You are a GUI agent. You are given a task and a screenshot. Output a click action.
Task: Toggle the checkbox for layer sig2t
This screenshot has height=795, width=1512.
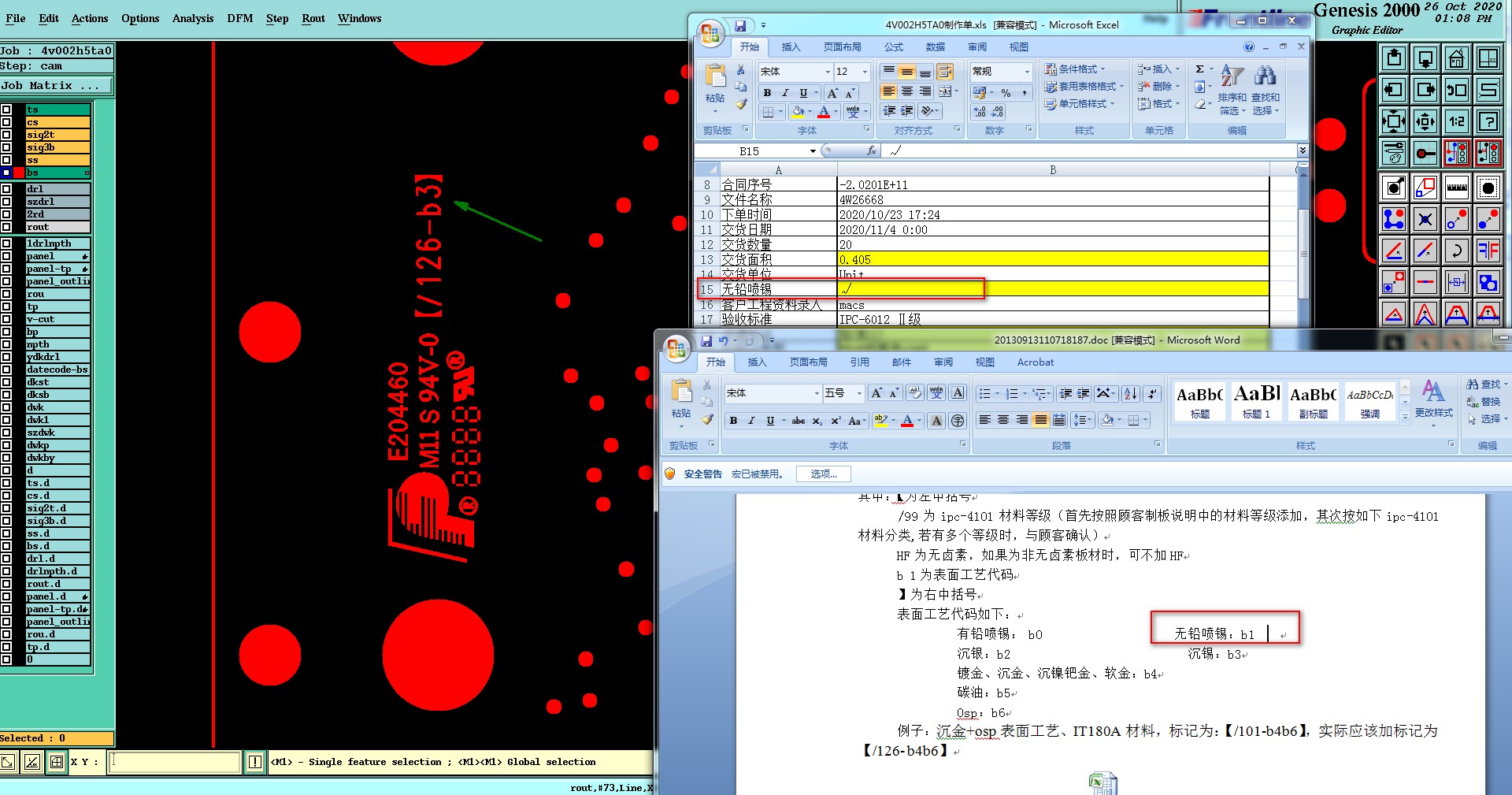click(x=6, y=135)
